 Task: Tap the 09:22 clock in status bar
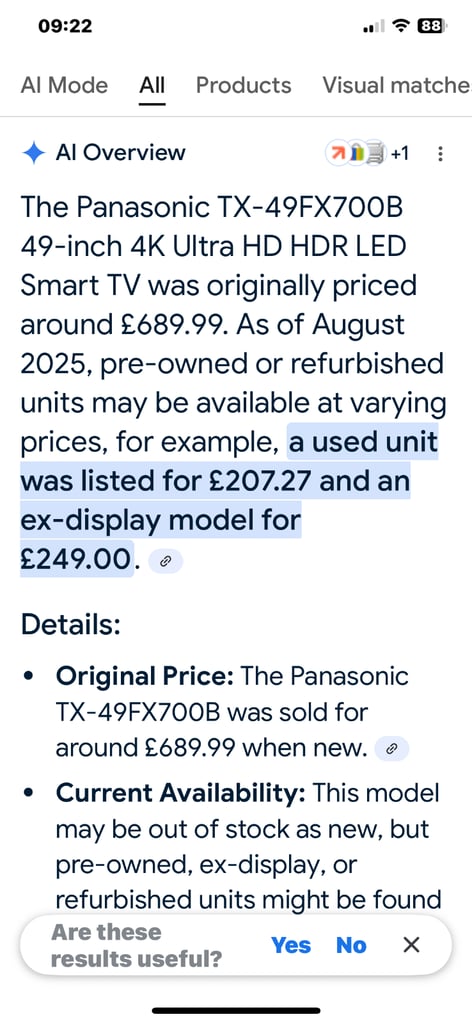click(x=65, y=26)
